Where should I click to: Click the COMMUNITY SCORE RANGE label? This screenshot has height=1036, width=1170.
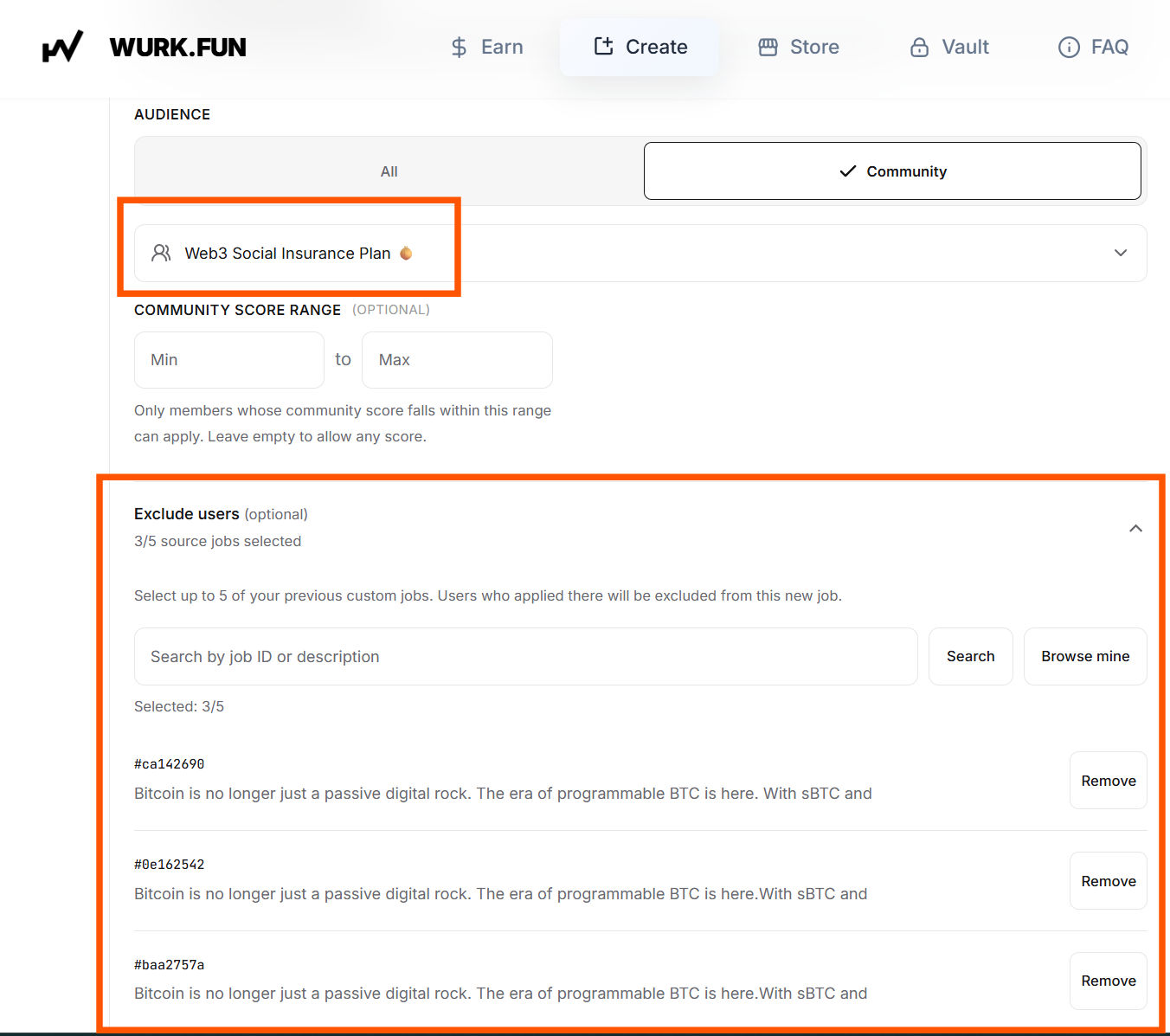point(238,310)
